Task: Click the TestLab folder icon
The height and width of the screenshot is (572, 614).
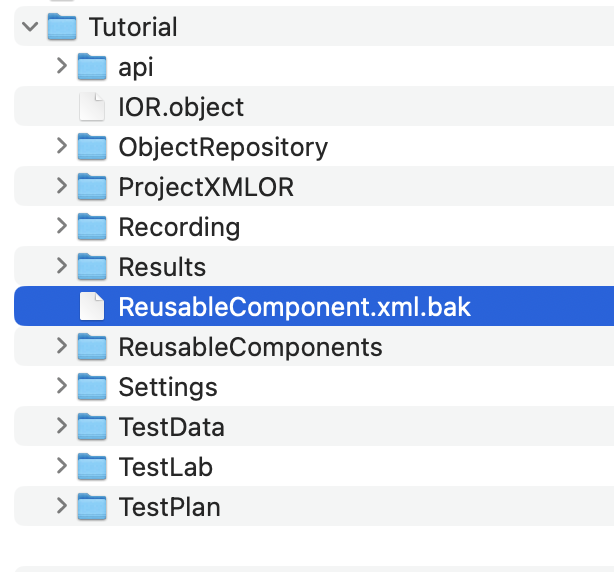Action: click(92, 466)
